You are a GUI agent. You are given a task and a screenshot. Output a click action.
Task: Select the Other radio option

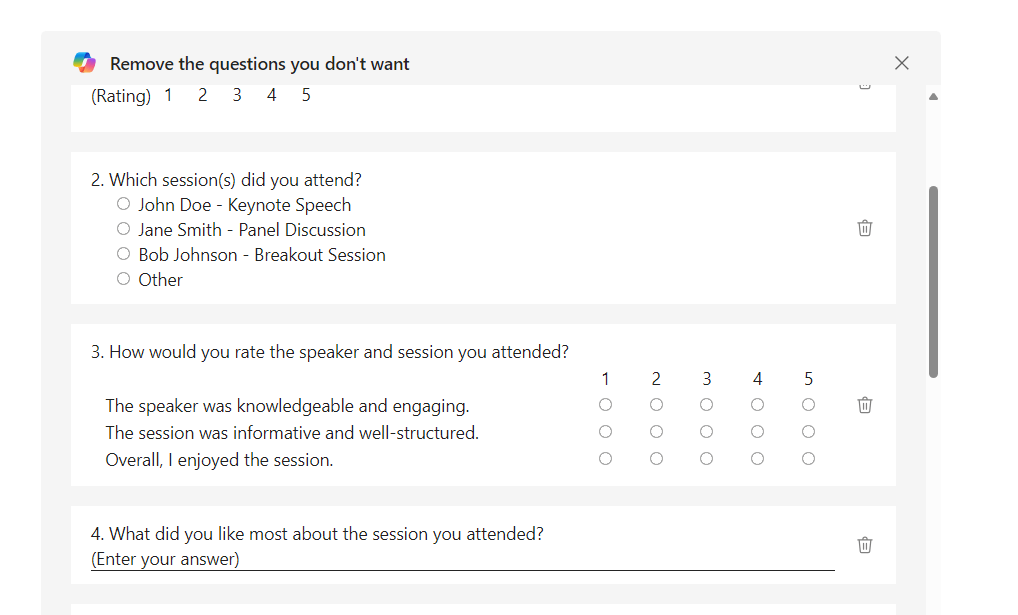coord(124,279)
